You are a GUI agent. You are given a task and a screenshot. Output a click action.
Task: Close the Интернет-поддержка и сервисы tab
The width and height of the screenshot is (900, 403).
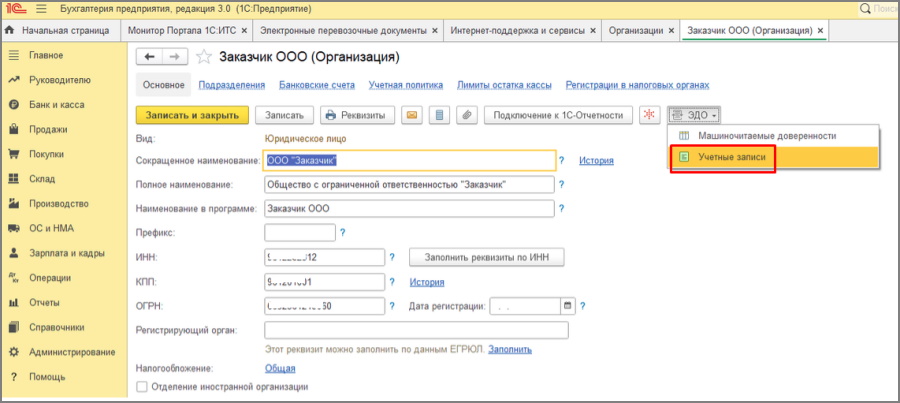[593, 30]
